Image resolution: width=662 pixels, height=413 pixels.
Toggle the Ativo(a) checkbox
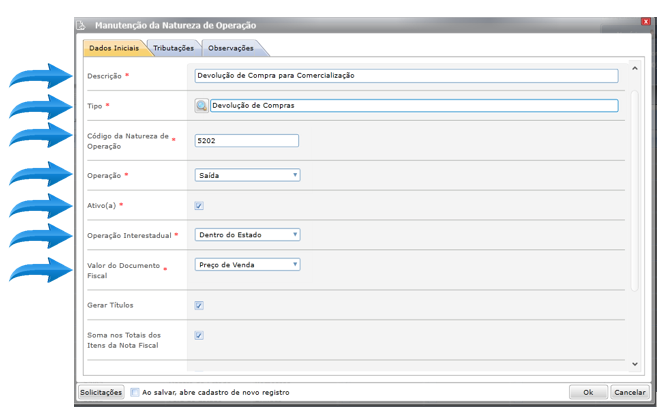(199, 206)
